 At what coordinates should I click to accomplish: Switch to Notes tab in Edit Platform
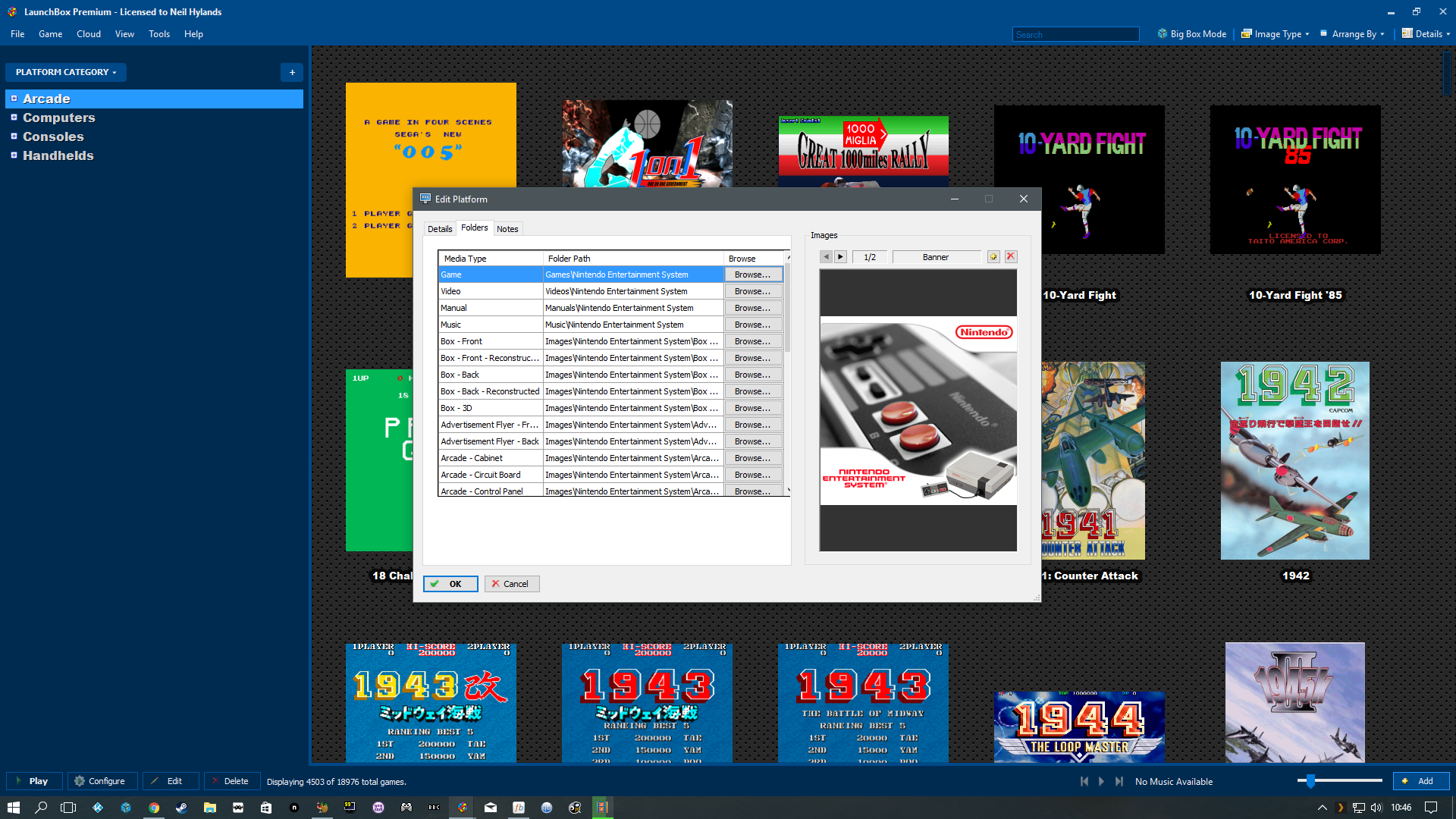[x=507, y=229]
